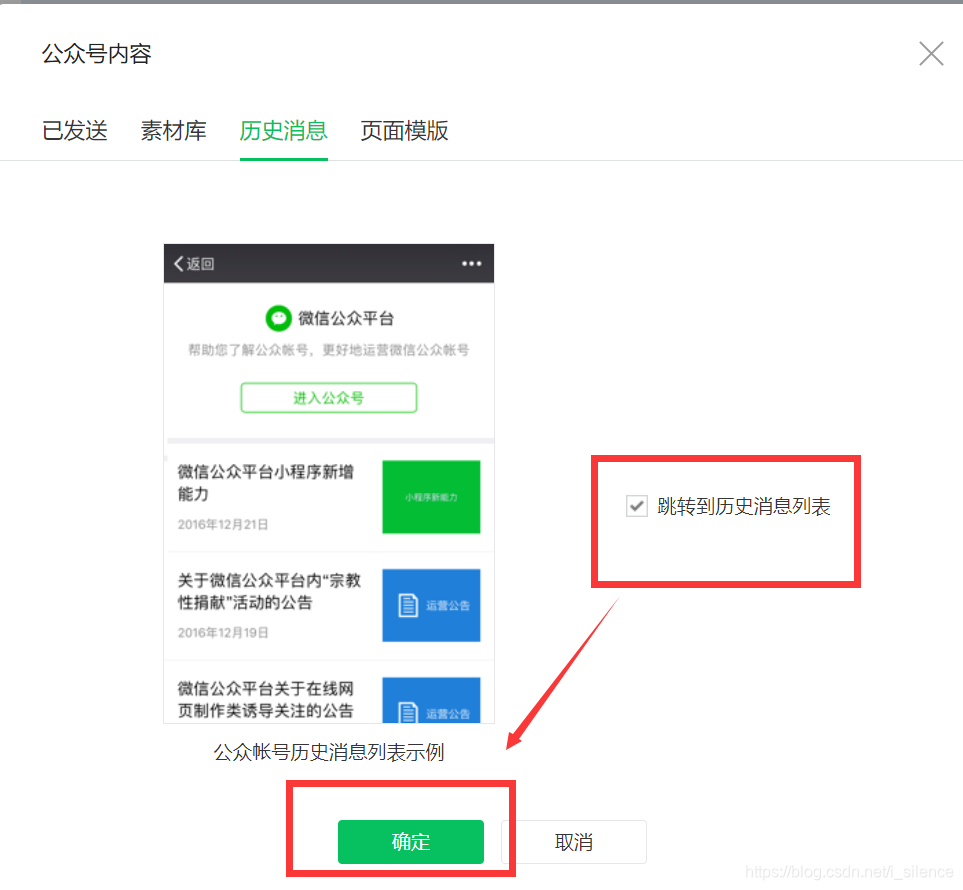Image resolution: width=963 pixels, height=890 pixels.
Task: Click the date 2016年12月21日
Action: point(223,525)
